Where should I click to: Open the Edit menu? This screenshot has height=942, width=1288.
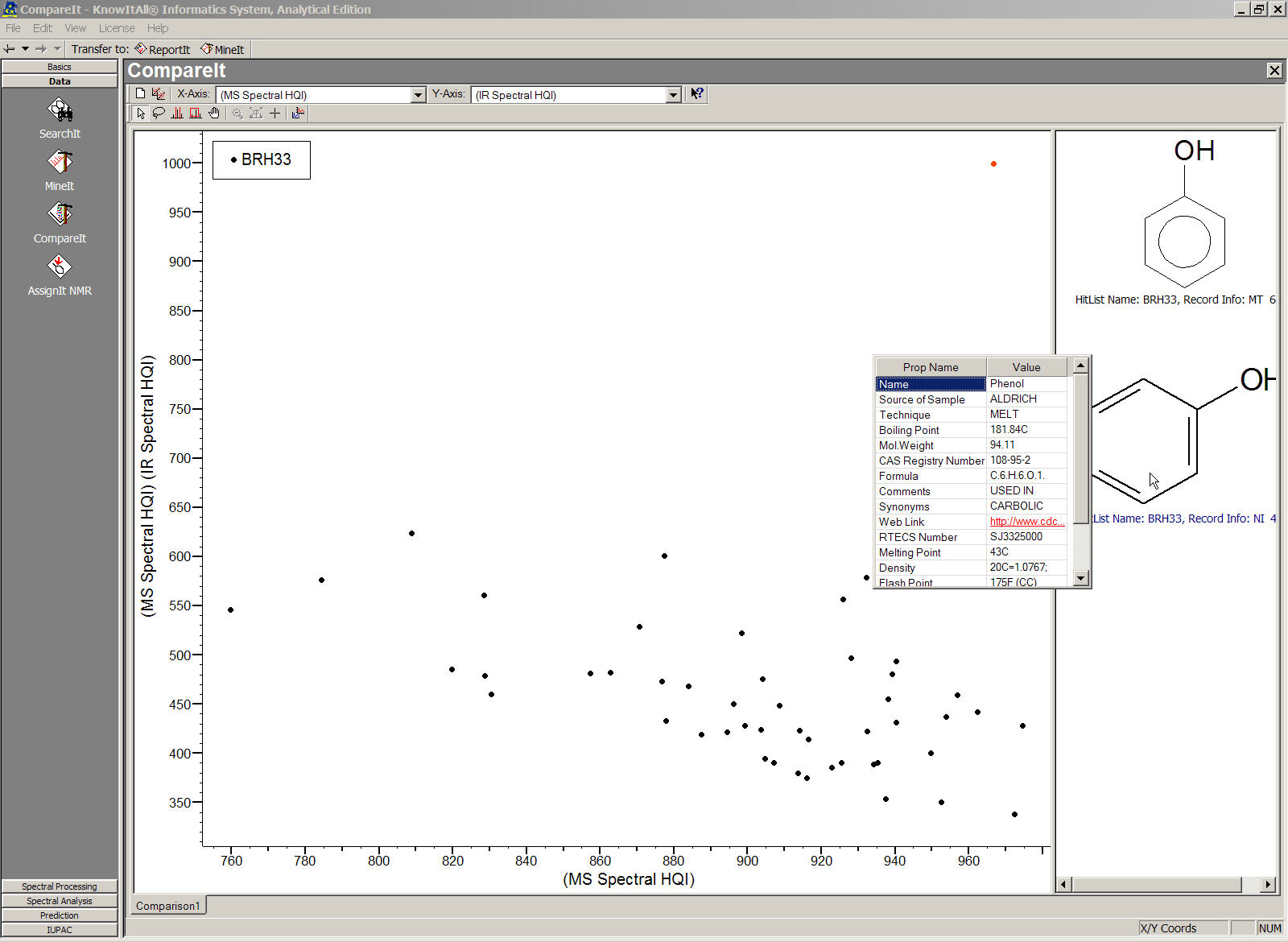[x=43, y=28]
